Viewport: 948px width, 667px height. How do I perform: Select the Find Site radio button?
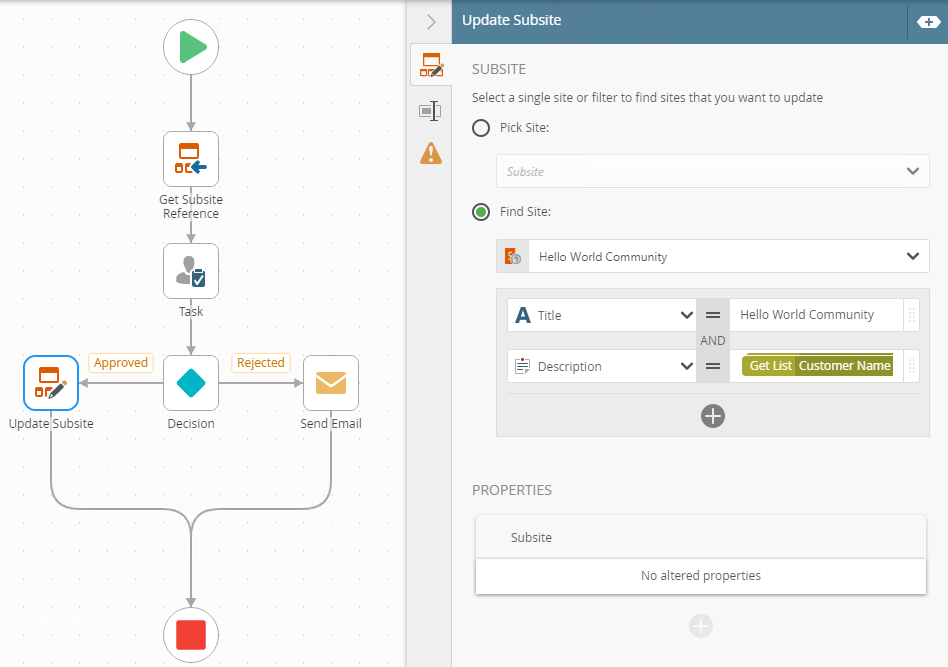[481, 212]
